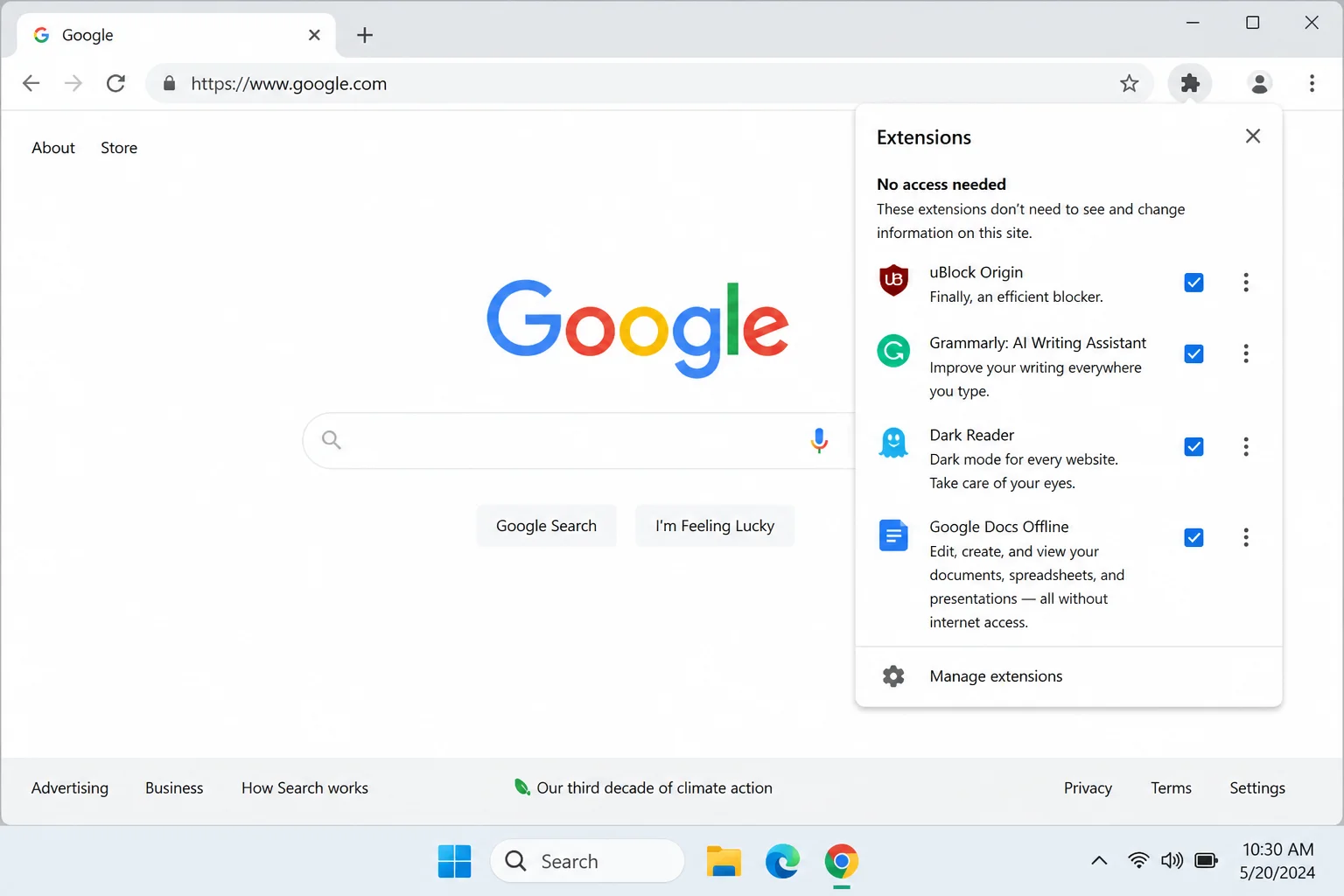This screenshot has height=896, width=1344.
Task: Click the Extensions puzzle piece icon
Action: [1189, 83]
